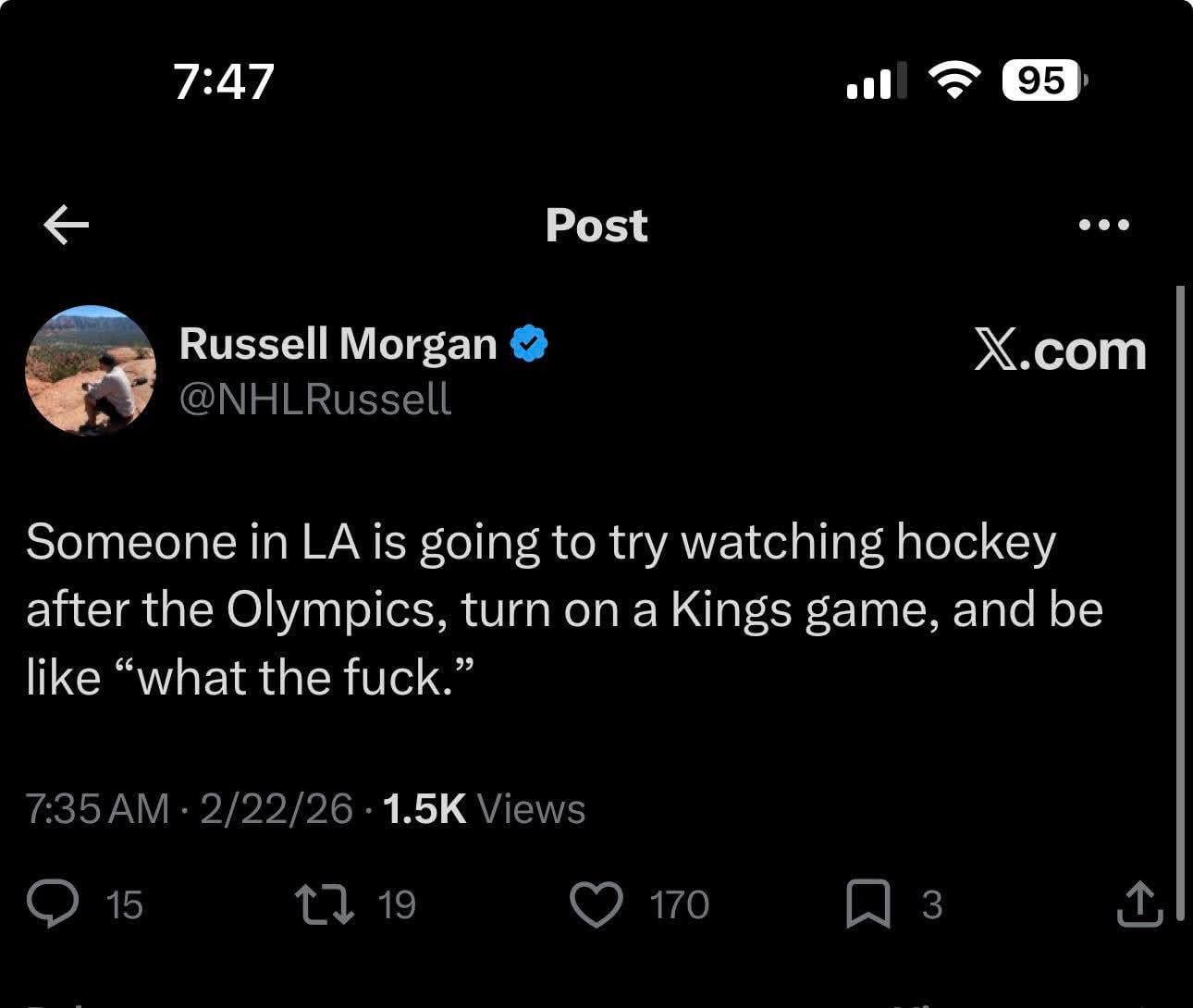Bookmark the post via bookmark icon

[868, 904]
